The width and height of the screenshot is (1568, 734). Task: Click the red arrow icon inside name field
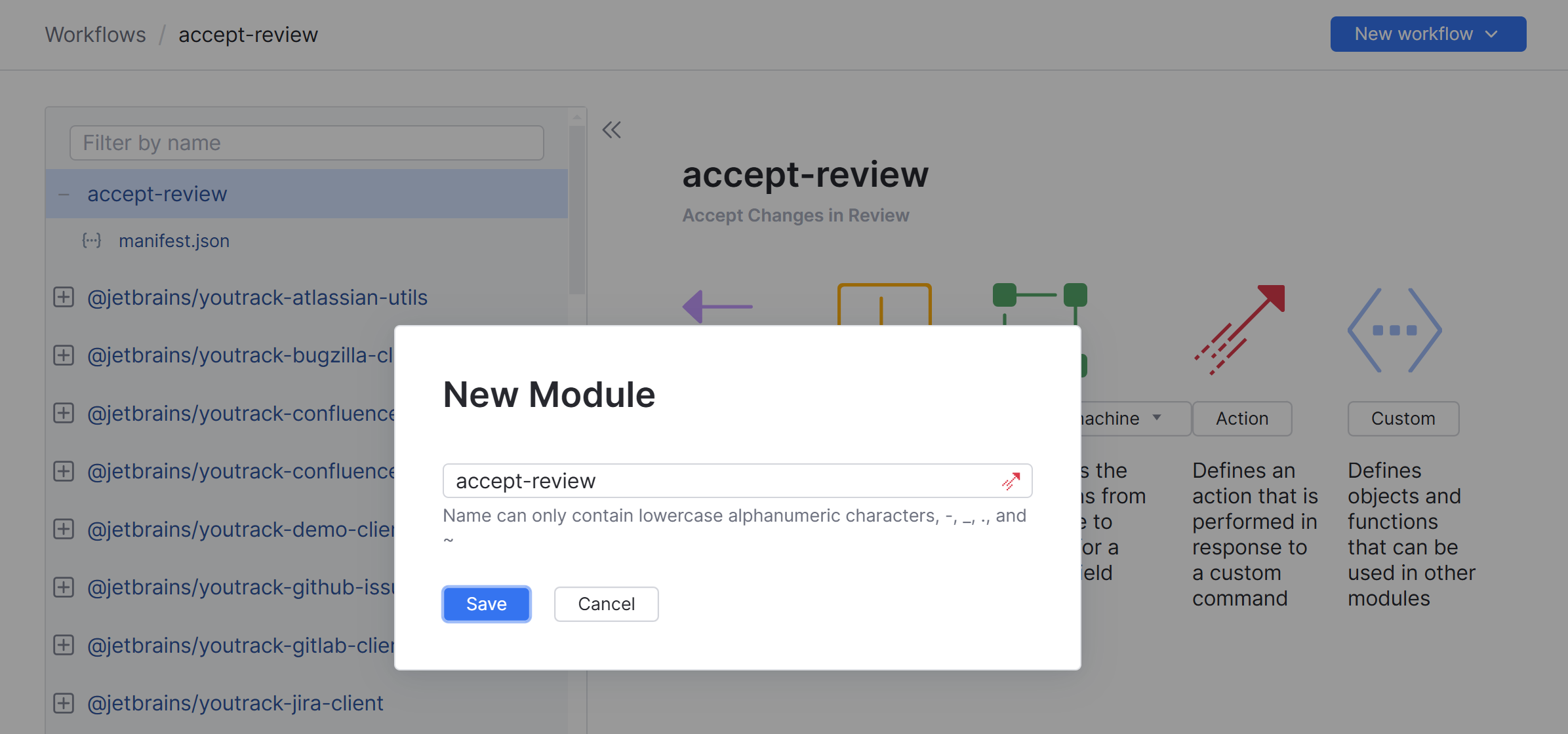(x=1011, y=481)
